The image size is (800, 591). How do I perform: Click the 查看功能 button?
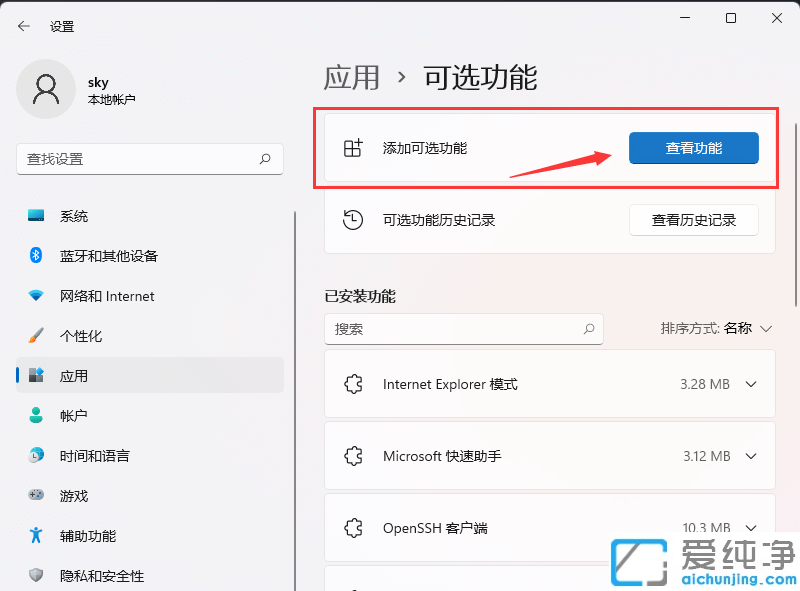[x=693, y=147]
